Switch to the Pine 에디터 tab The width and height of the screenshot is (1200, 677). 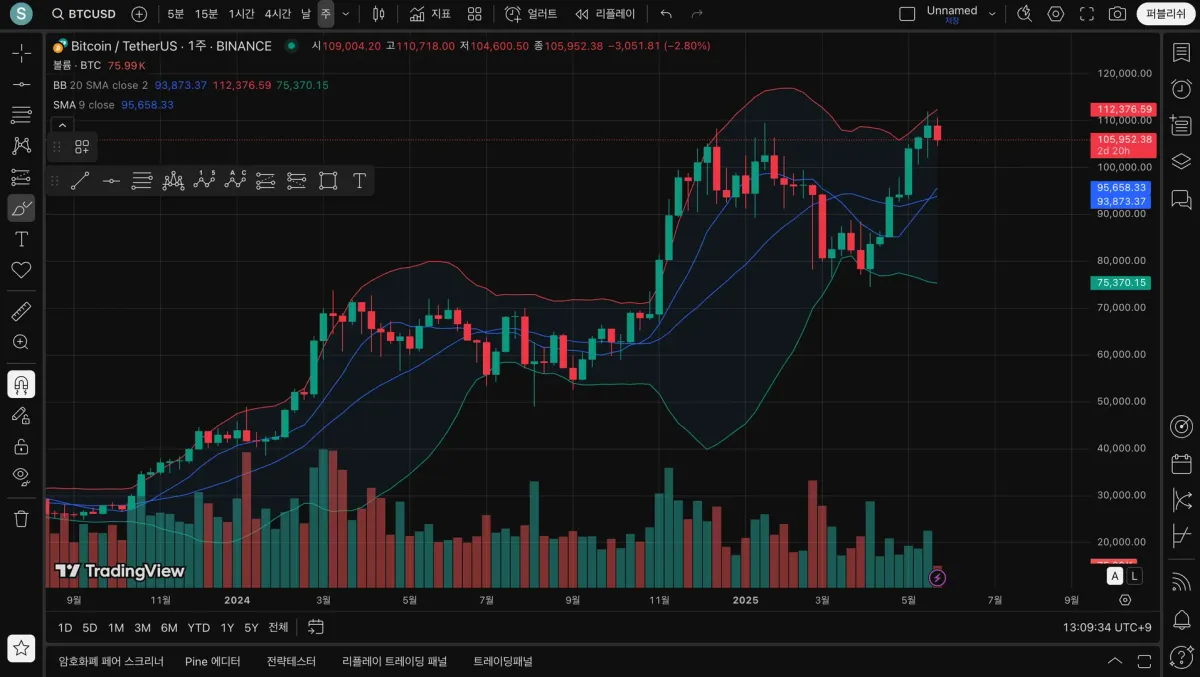click(212, 661)
